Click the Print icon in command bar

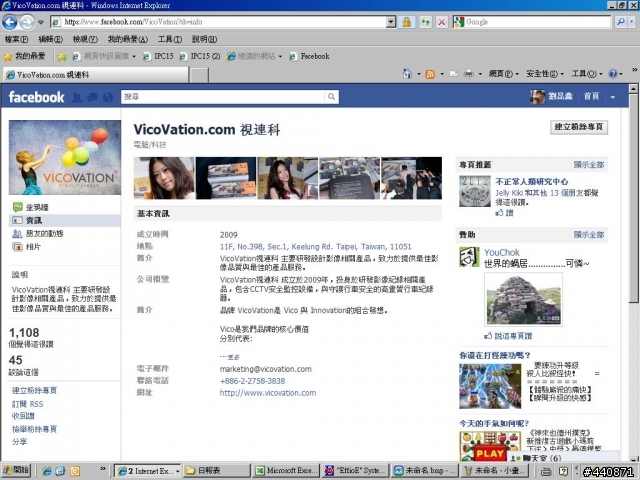coord(469,74)
